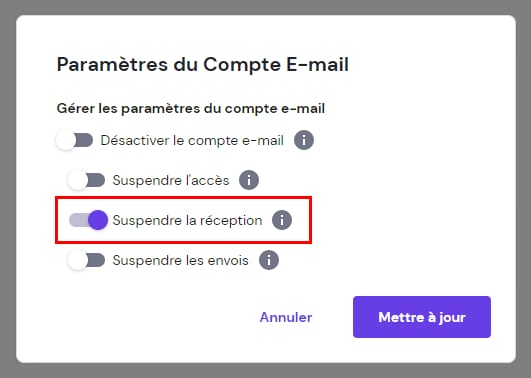This screenshot has width=531, height=378.
Task: Cancel with the Annuler link
Action: (x=286, y=317)
